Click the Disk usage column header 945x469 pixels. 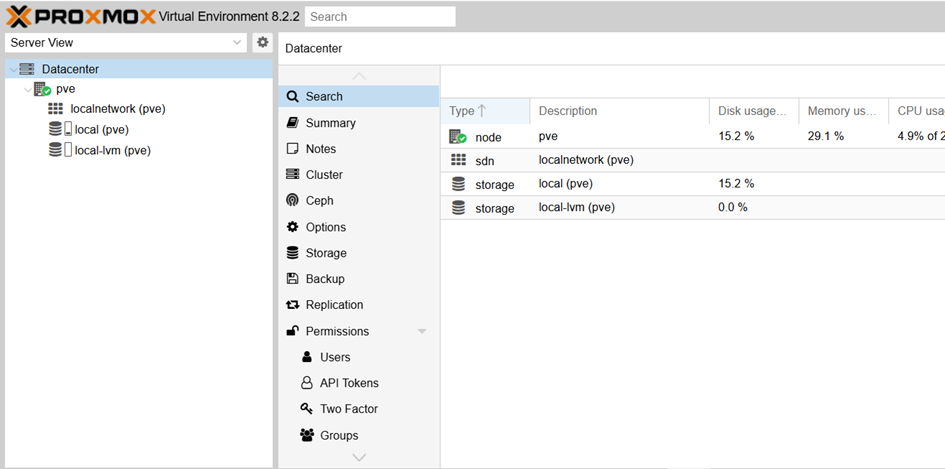[x=754, y=111]
